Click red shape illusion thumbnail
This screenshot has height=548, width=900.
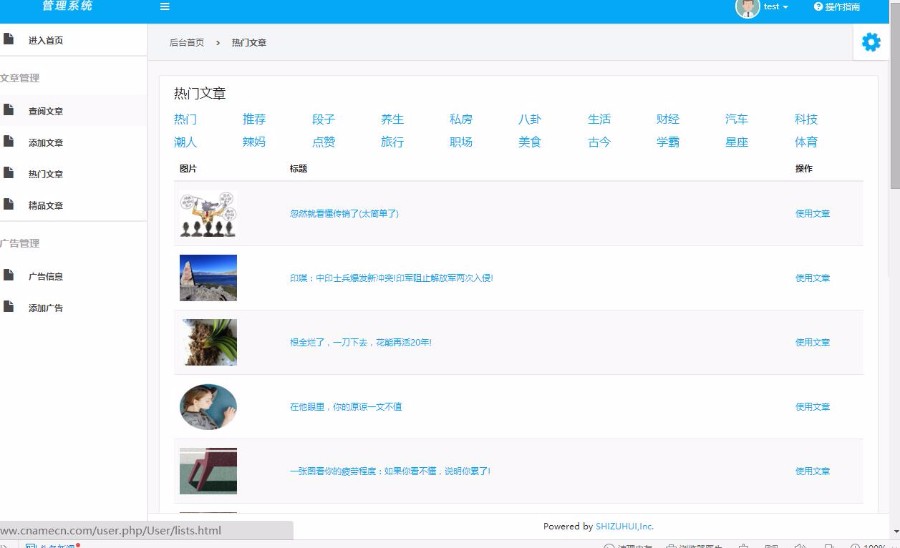(208, 471)
